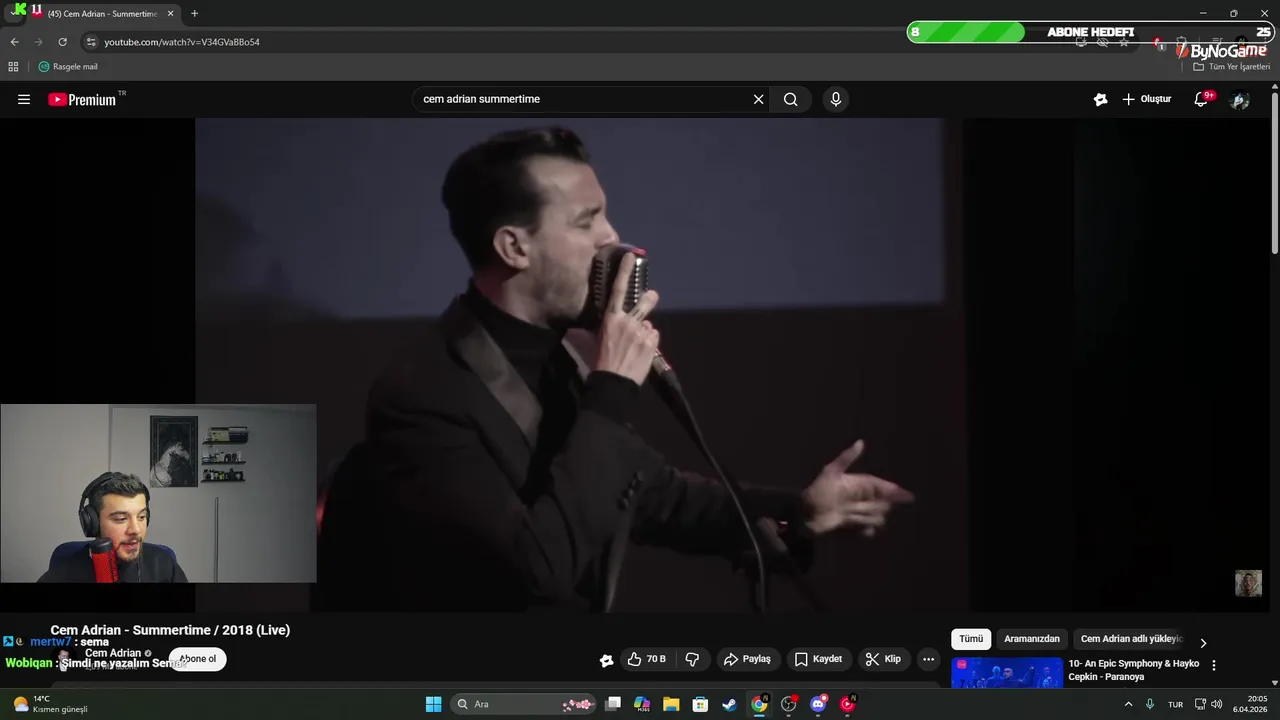Viewport: 1280px width, 720px height.
Task: Go back in browser
Action: tap(14, 42)
